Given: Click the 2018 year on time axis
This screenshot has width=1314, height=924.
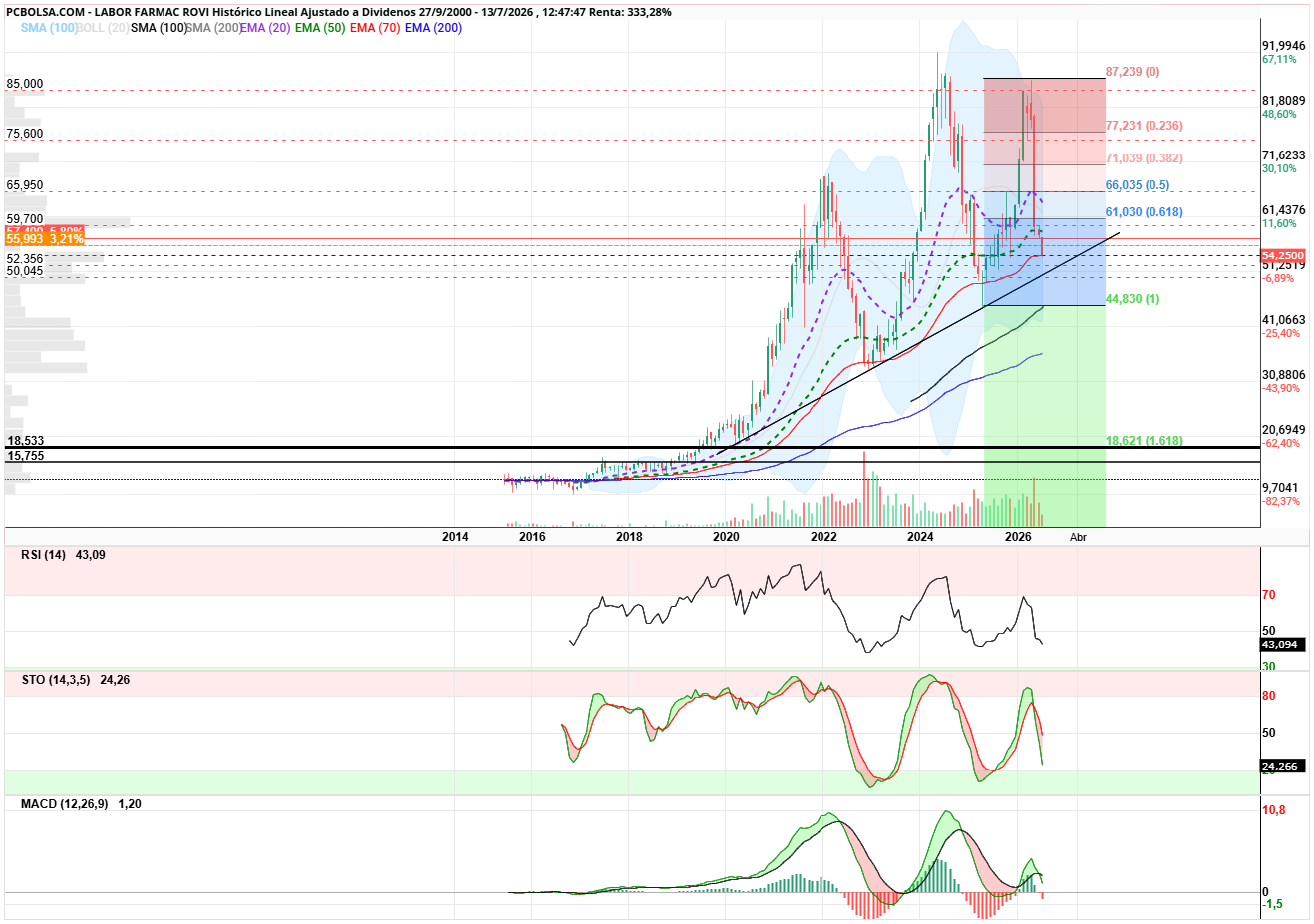Looking at the screenshot, I should click(629, 537).
